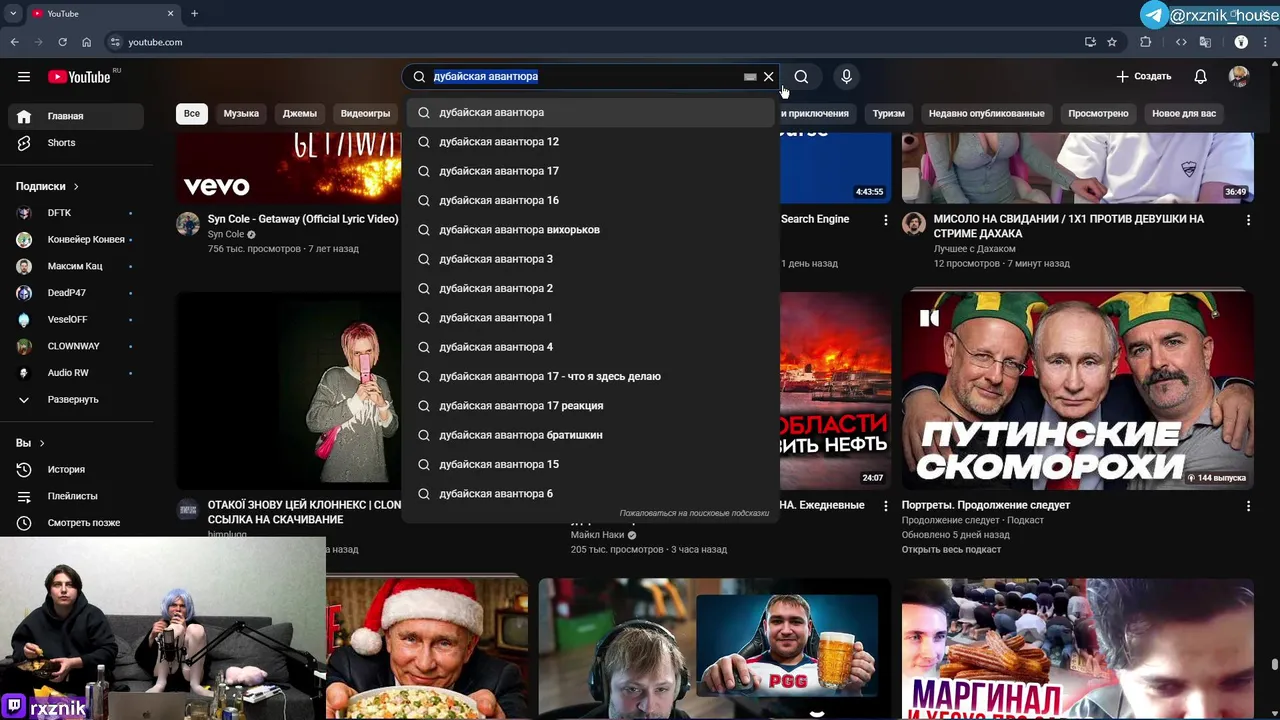Open browser home page button
1280x720 pixels.
[87, 42]
